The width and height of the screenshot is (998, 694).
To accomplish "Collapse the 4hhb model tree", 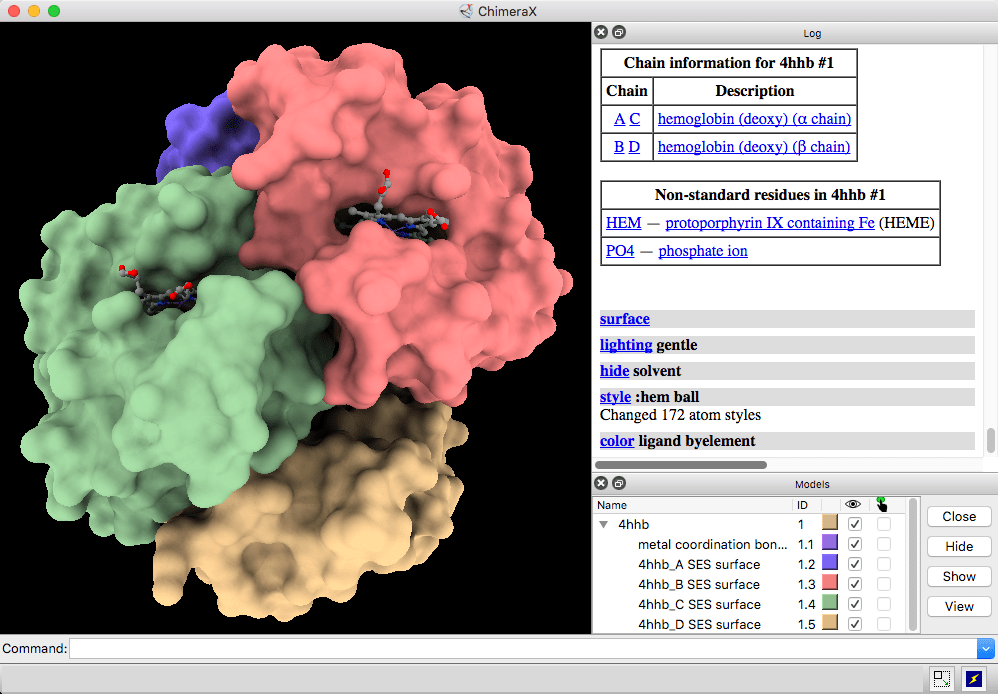I will [x=603, y=525].
